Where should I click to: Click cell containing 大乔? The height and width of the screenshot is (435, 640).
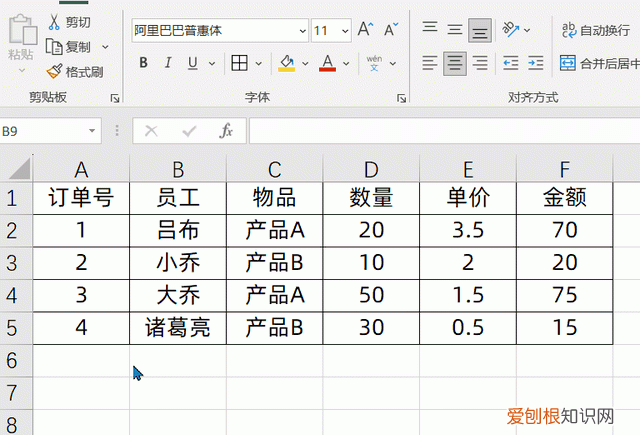178,295
